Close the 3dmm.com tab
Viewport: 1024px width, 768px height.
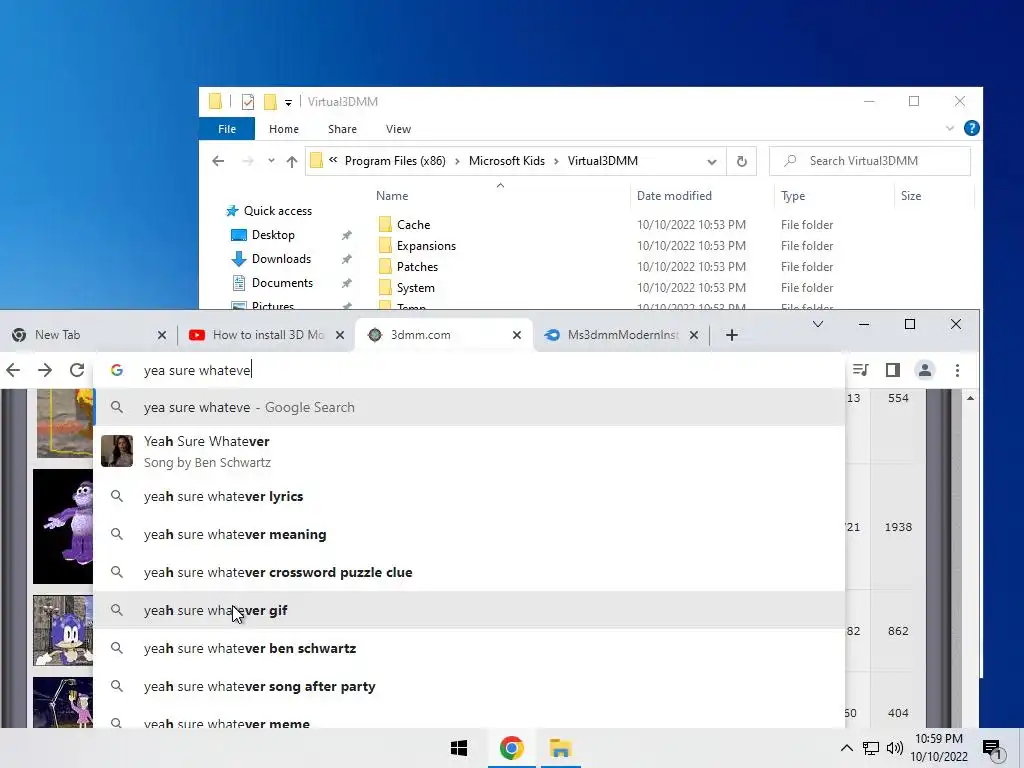[x=517, y=335]
